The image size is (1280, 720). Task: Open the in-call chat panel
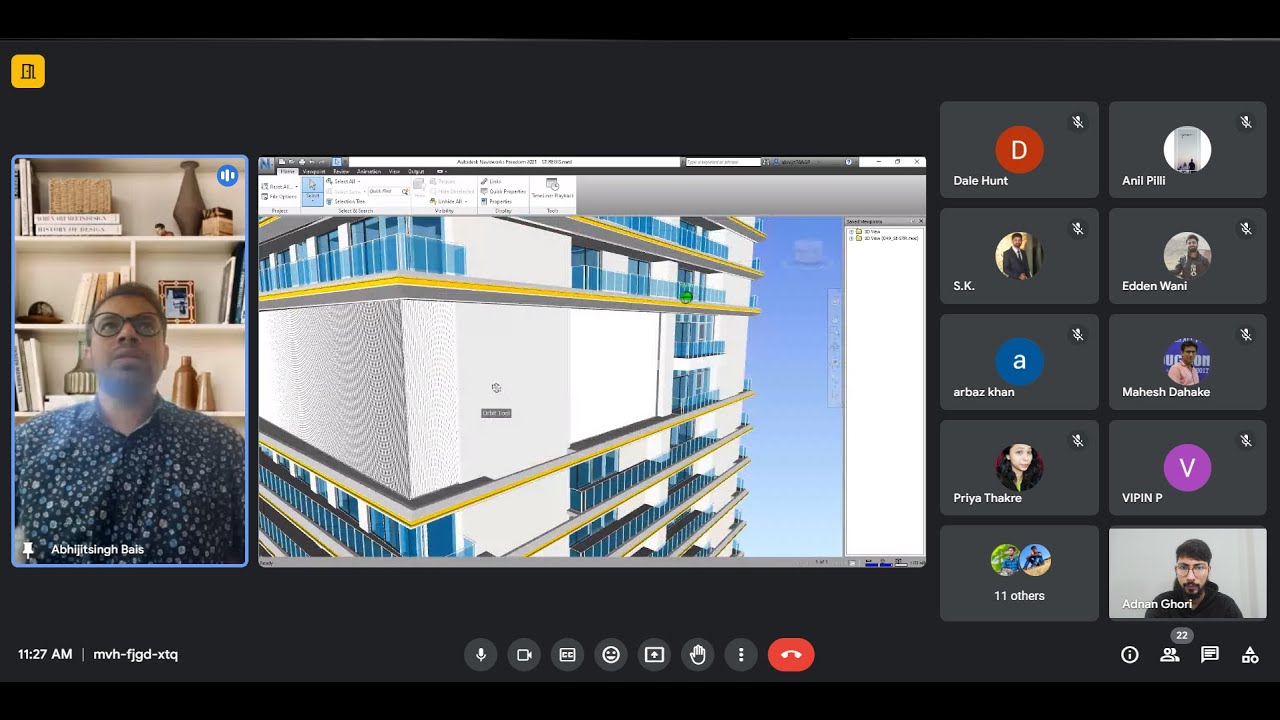tap(1210, 655)
